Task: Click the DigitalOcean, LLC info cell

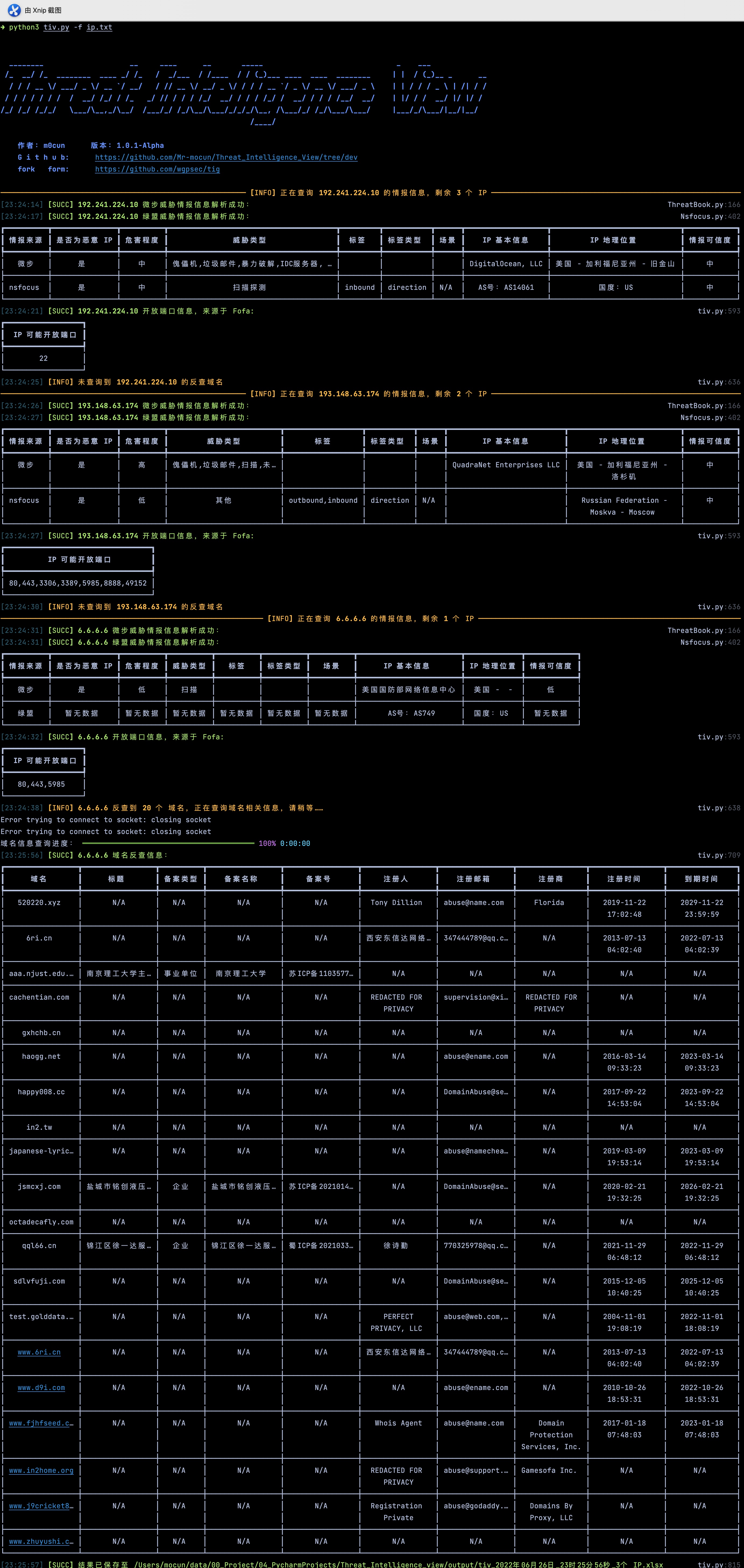Action: [505, 263]
